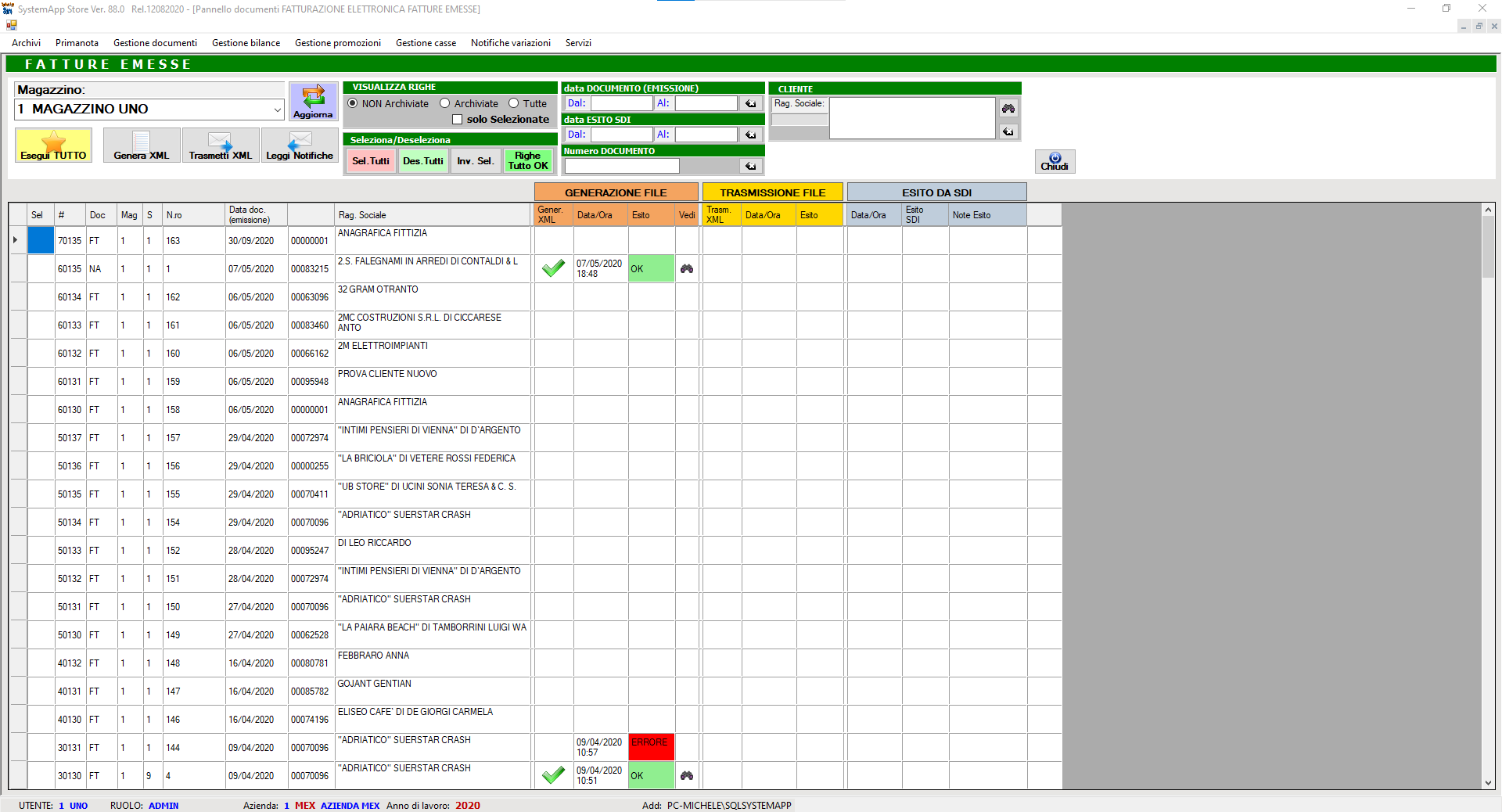Click app icon in the menu strip
The width and height of the screenshot is (1502, 812).
tap(11, 25)
